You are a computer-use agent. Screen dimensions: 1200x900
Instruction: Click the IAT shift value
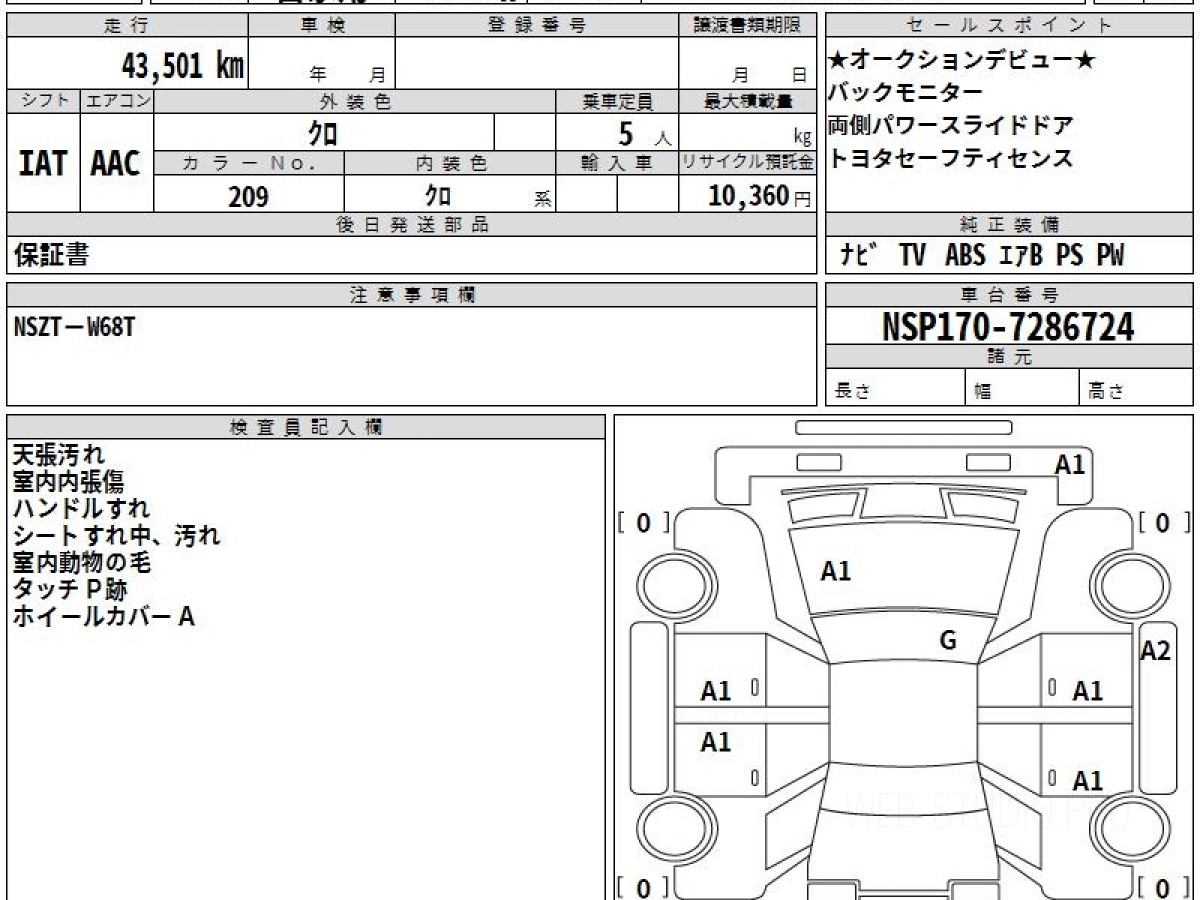43,163
